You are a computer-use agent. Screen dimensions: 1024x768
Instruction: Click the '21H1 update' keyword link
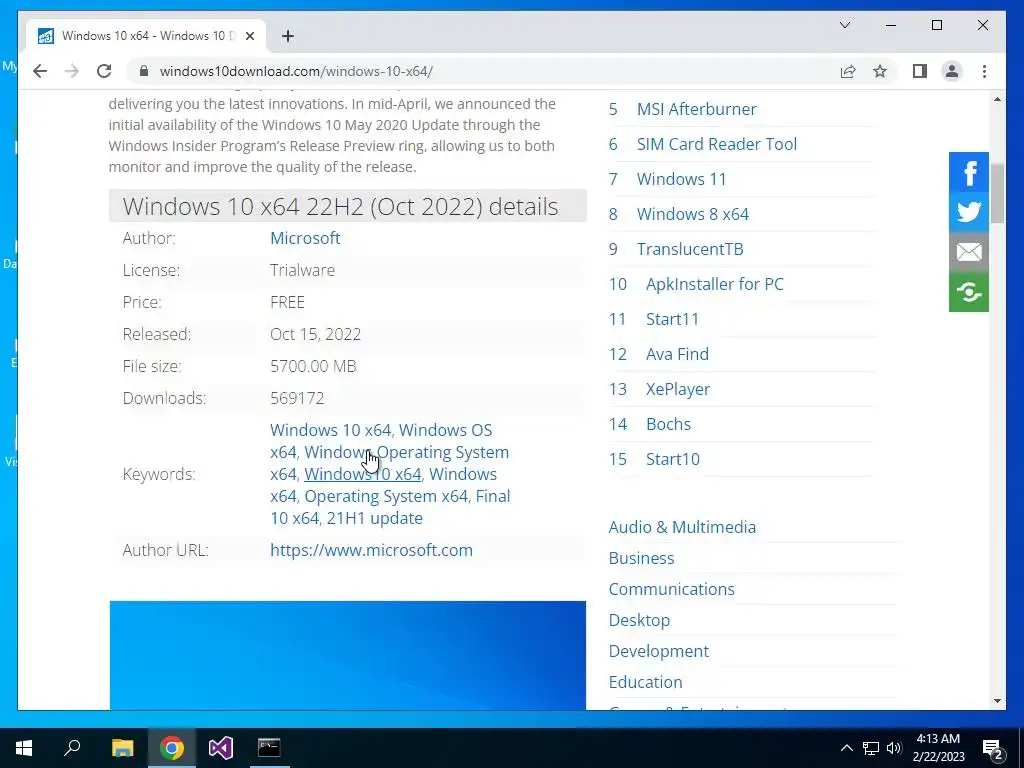click(375, 518)
